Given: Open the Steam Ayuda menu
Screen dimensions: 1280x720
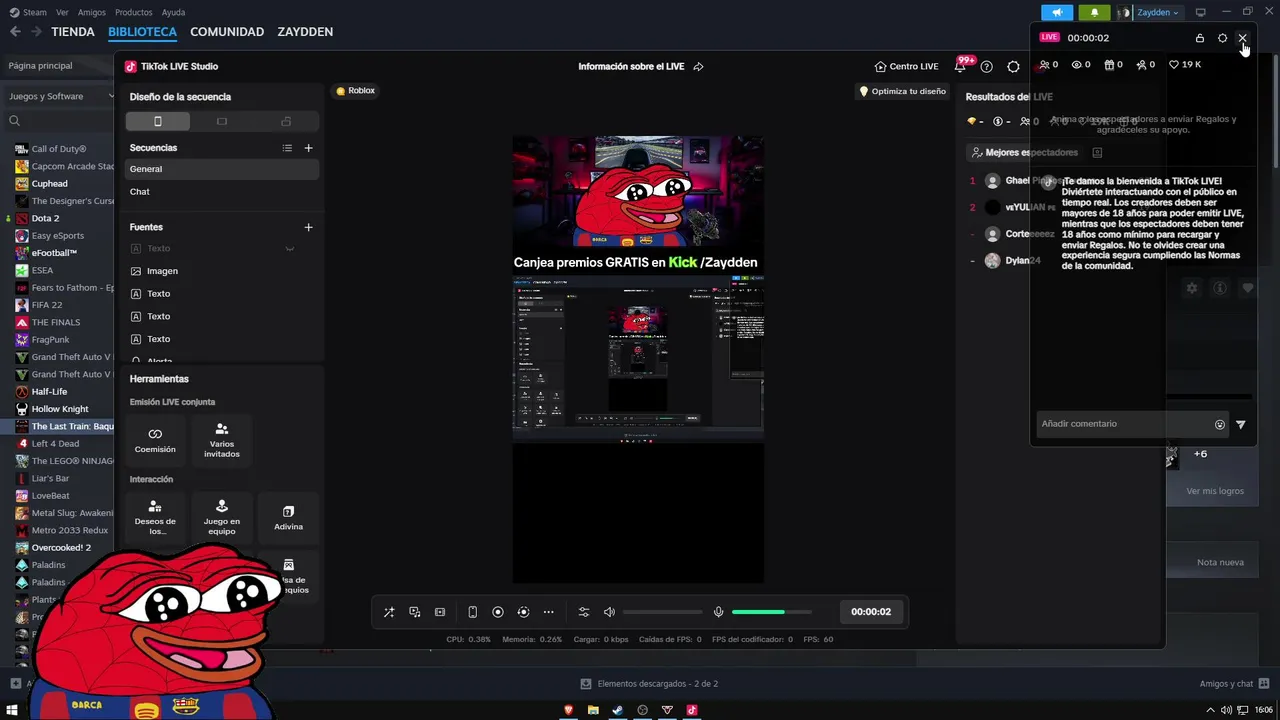Looking at the screenshot, I should point(173,13).
